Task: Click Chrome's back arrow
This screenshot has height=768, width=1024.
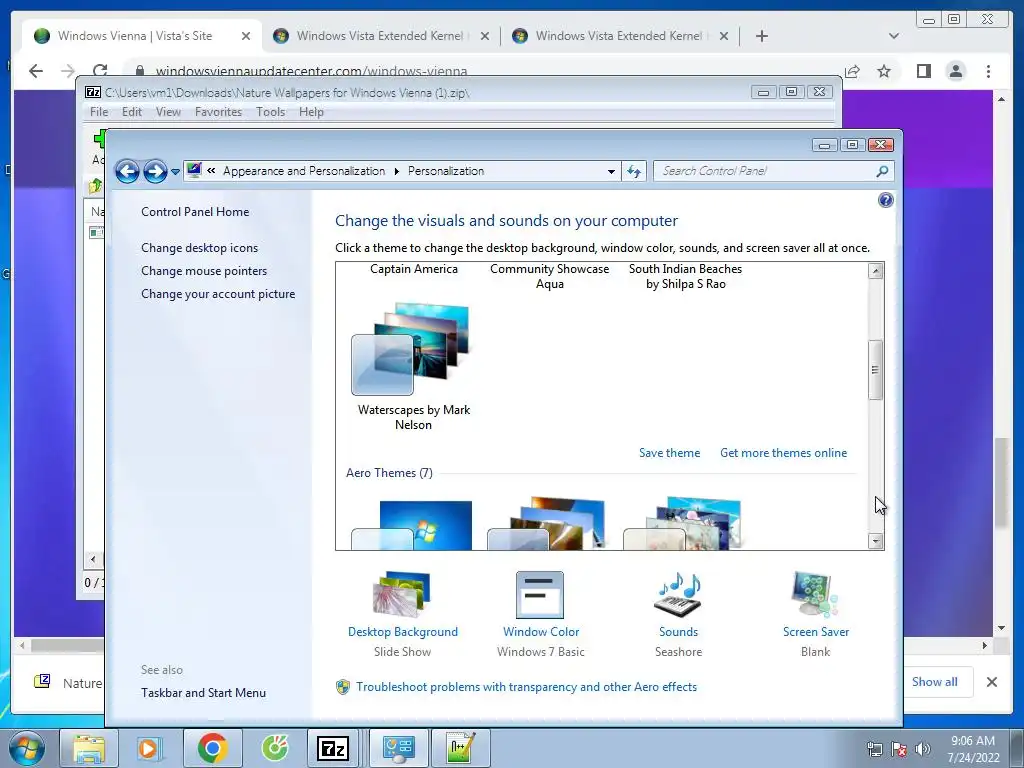Action: click(x=36, y=71)
